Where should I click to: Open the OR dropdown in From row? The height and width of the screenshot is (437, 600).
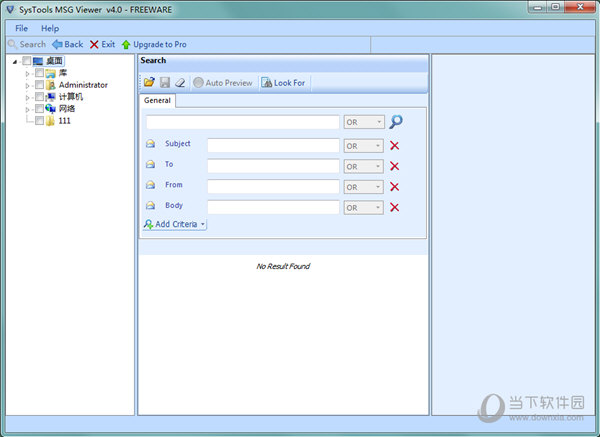point(364,187)
